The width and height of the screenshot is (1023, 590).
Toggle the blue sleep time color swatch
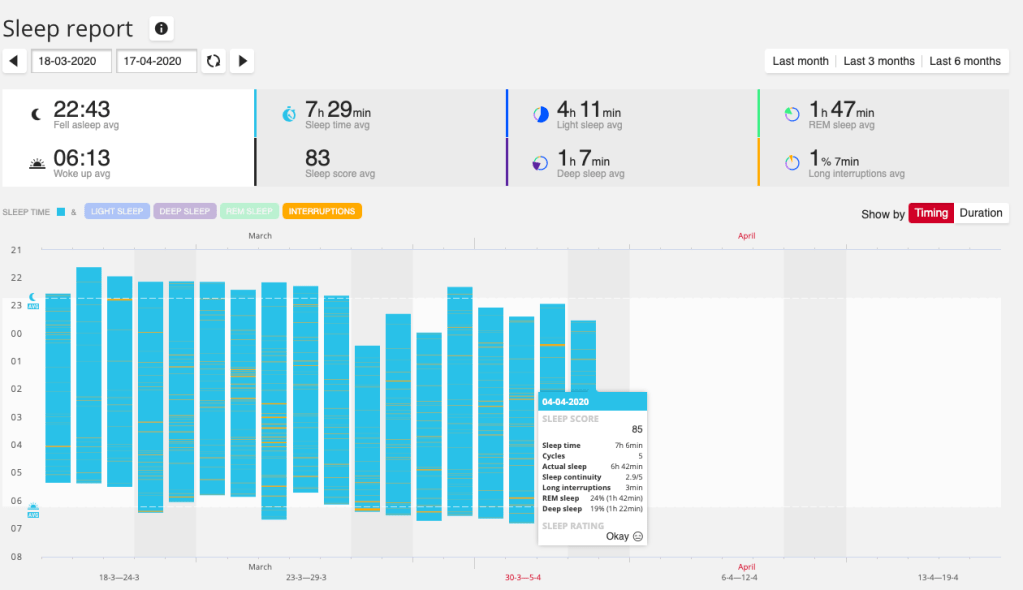(61, 212)
